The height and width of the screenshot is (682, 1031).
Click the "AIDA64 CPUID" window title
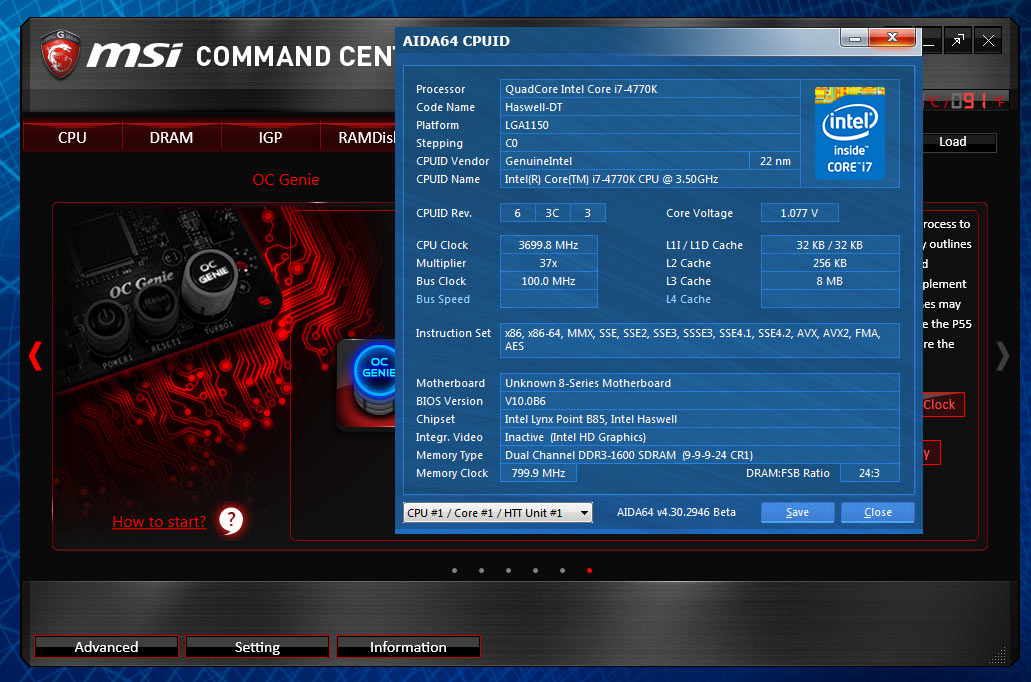[x=456, y=41]
